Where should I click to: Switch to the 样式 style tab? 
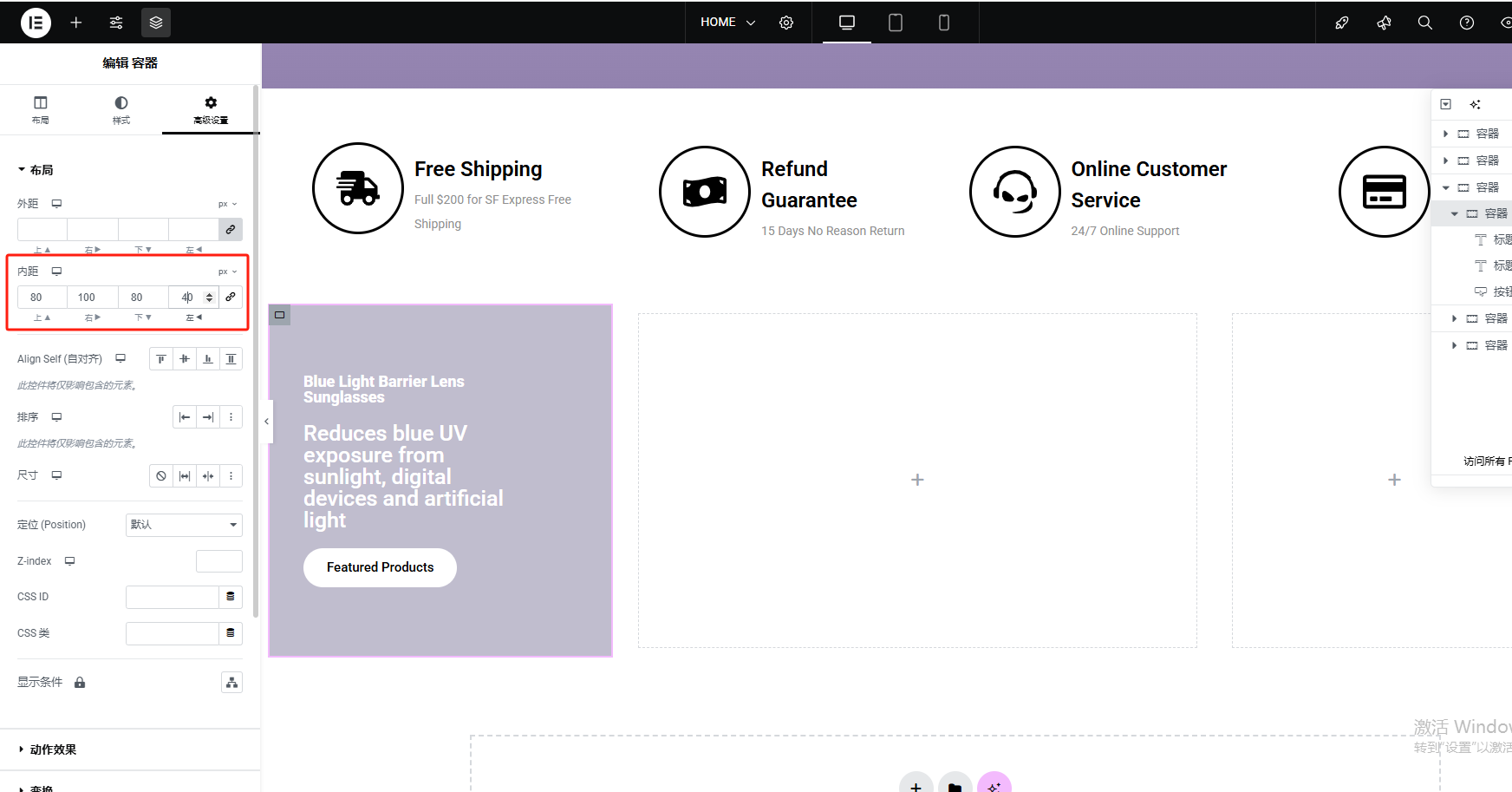coord(121,109)
